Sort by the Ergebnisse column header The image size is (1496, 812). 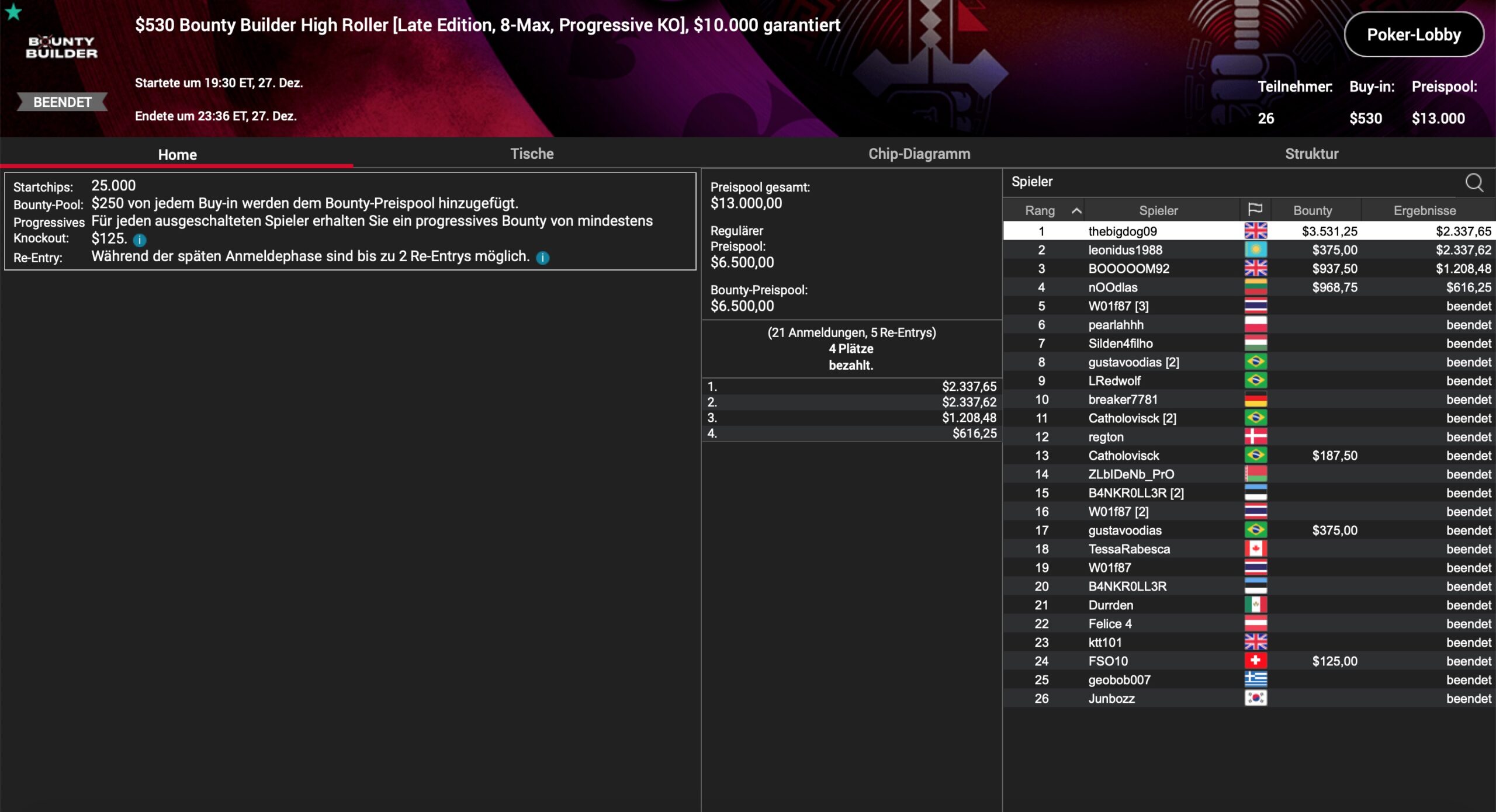click(1424, 210)
